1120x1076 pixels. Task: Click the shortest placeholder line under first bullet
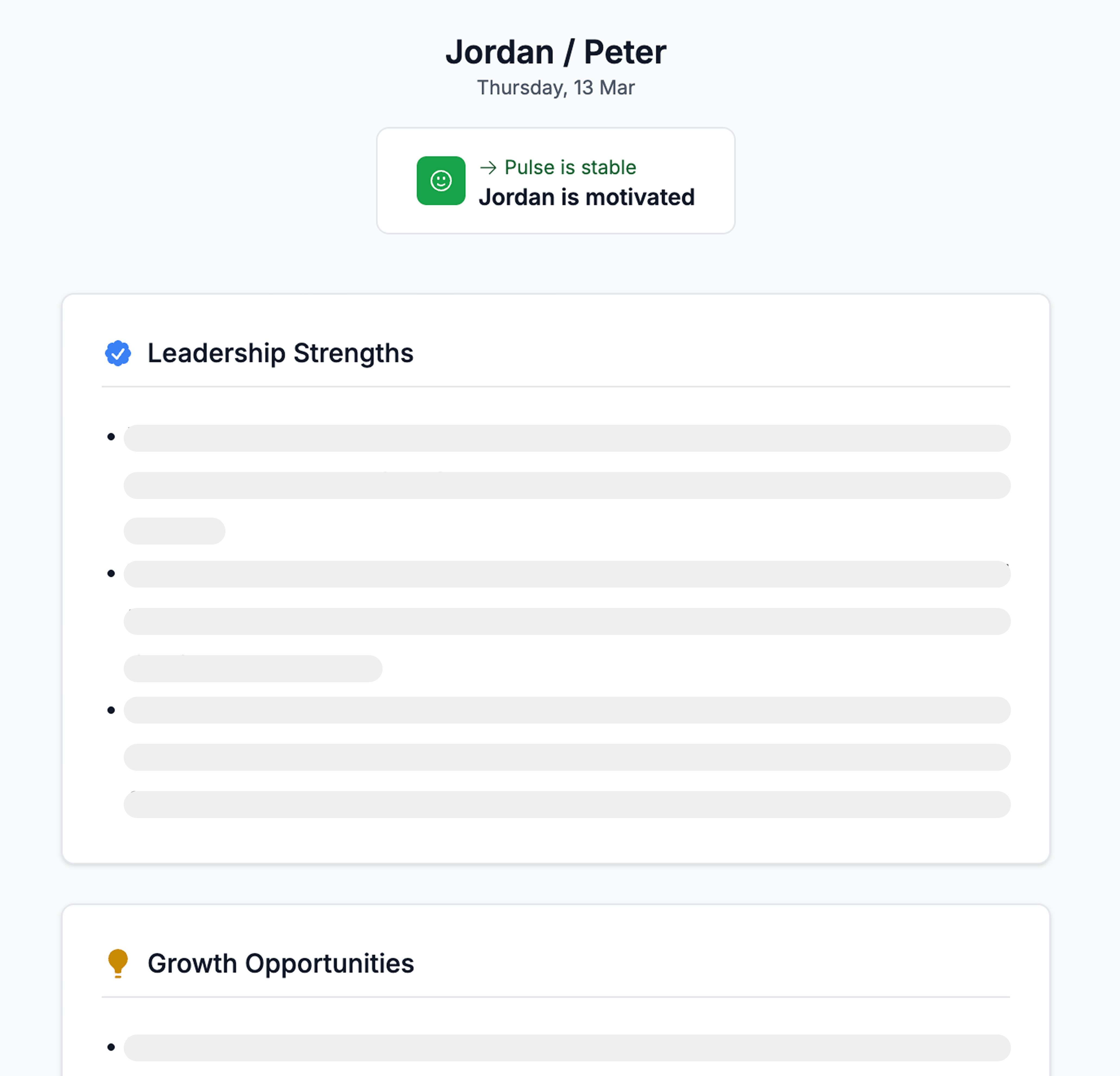(174, 531)
